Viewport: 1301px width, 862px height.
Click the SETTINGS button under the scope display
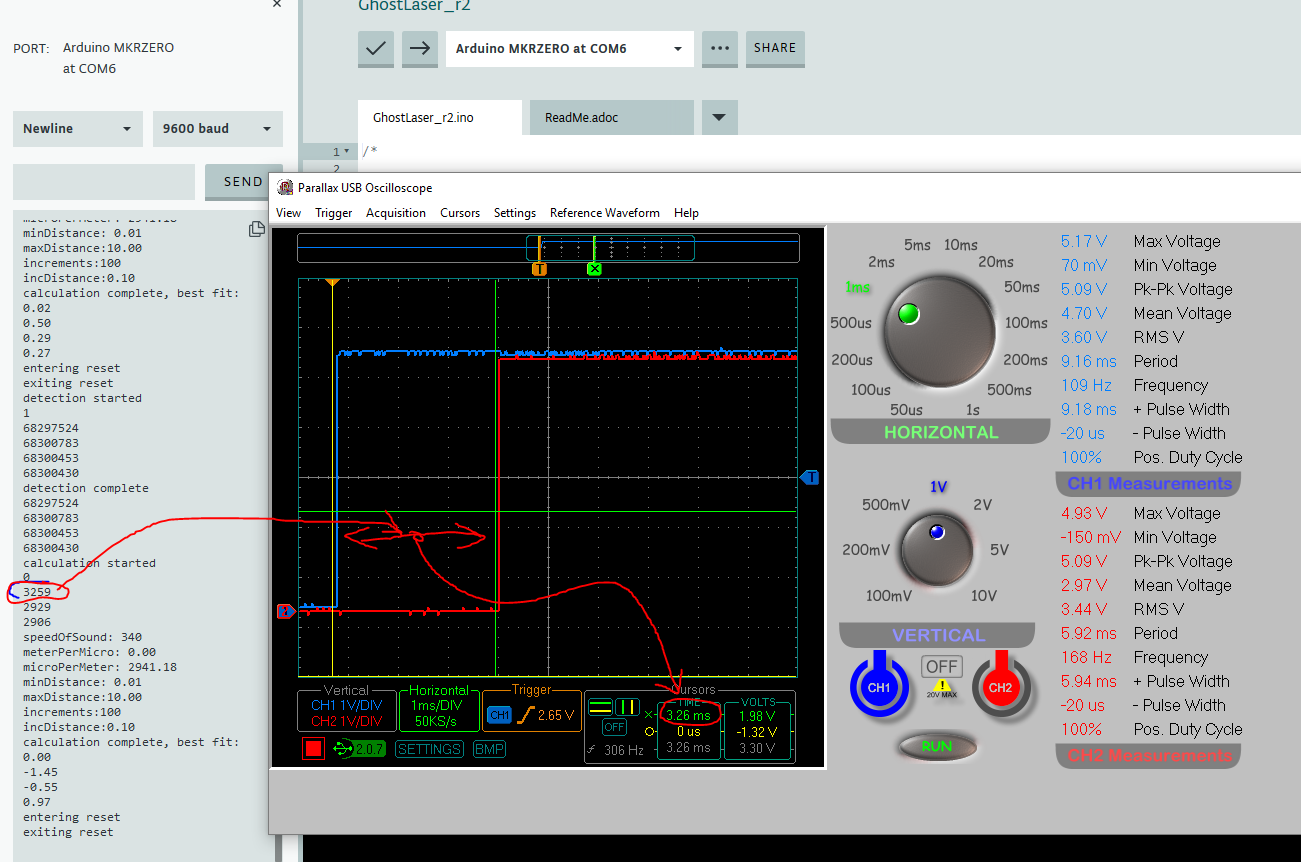[429, 749]
